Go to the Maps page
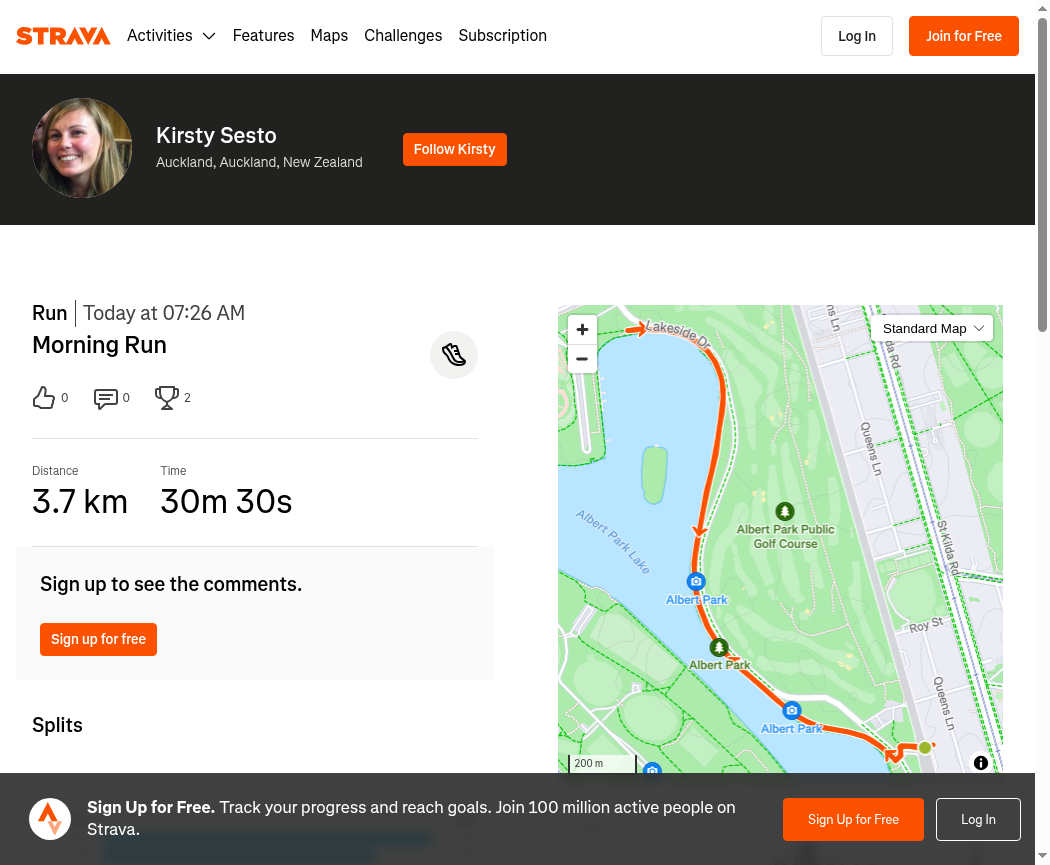1050x865 pixels. [x=329, y=35]
